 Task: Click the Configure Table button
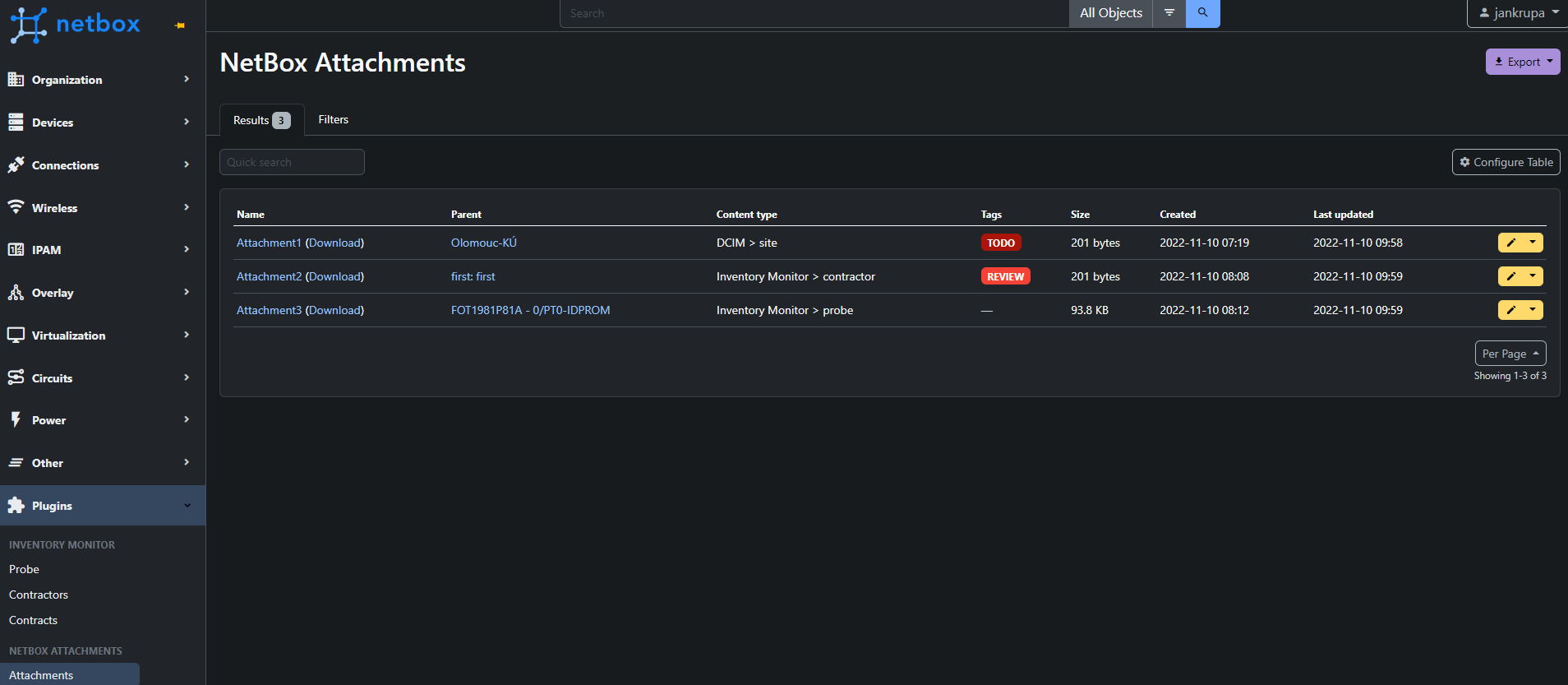[1506, 162]
